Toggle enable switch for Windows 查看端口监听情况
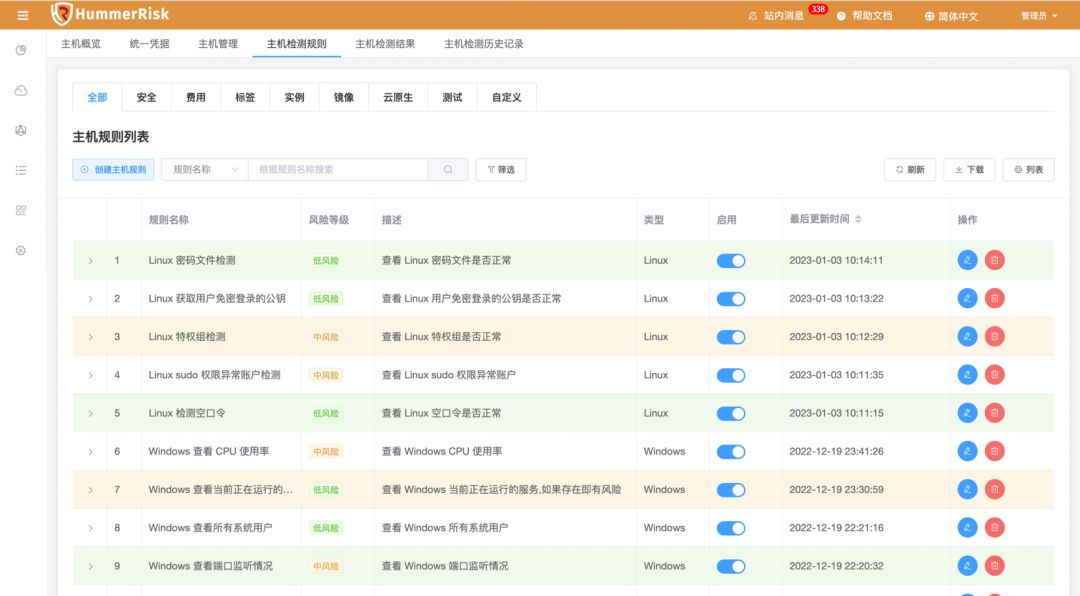Viewport: 1080px width, 596px height. click(x=731, y=566)
